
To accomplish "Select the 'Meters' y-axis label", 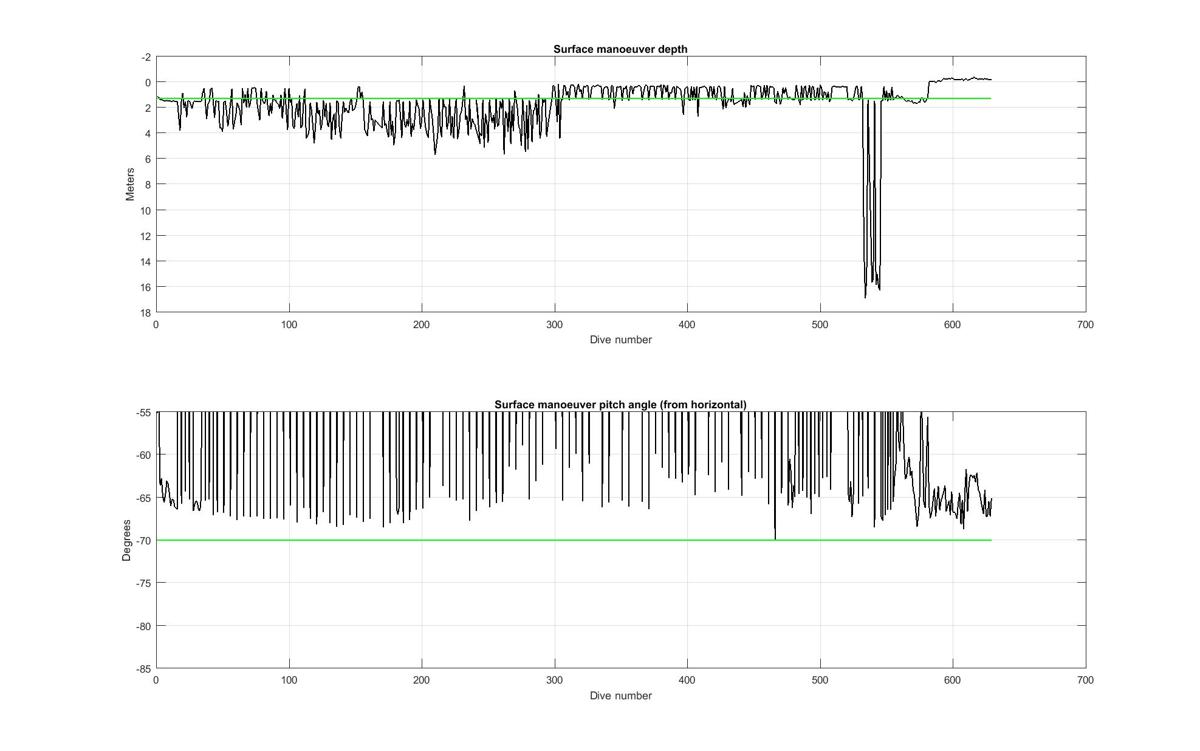I will (x=130, y=184).
